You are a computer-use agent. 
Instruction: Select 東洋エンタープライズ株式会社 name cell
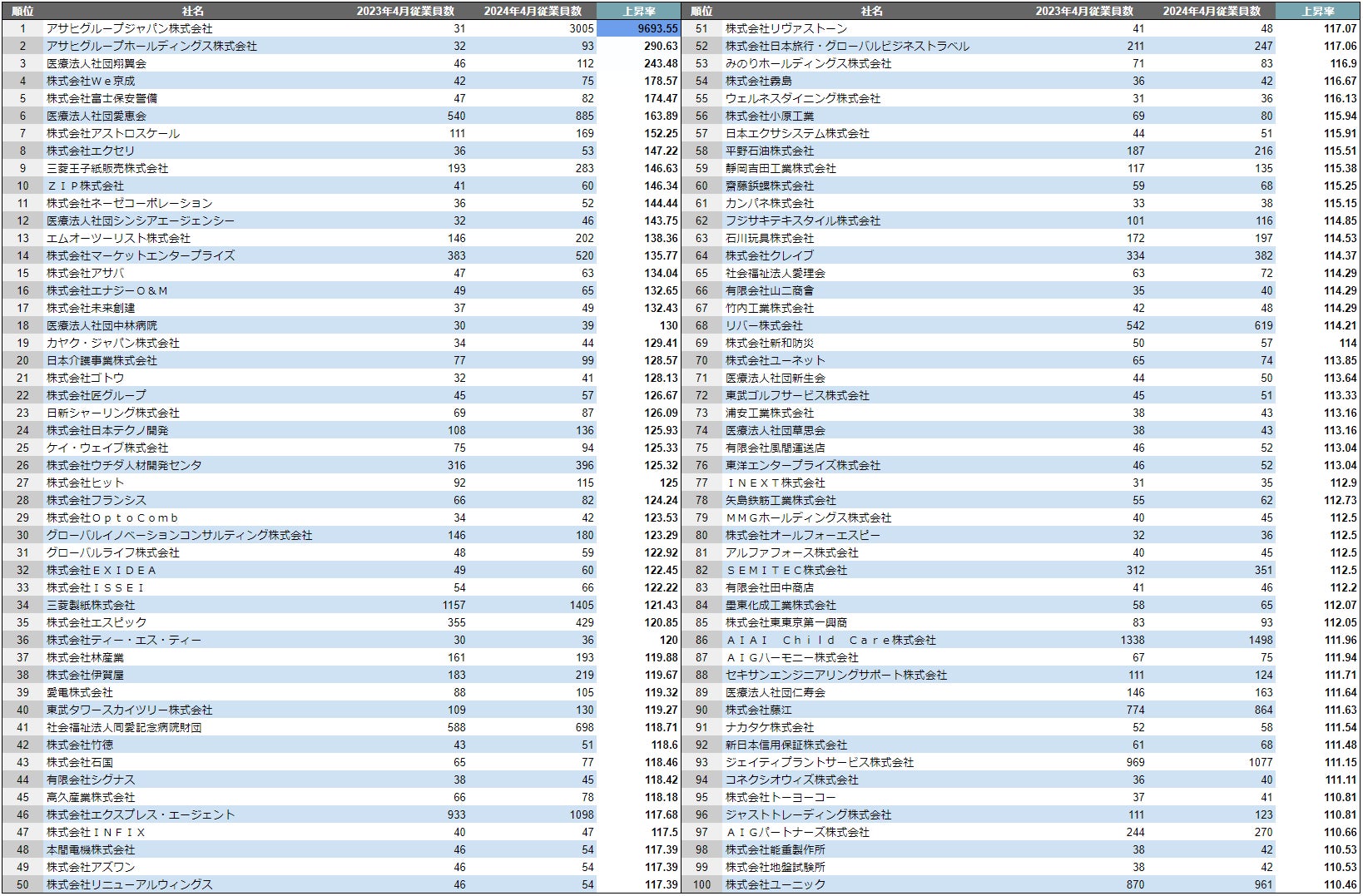[803, 465]
